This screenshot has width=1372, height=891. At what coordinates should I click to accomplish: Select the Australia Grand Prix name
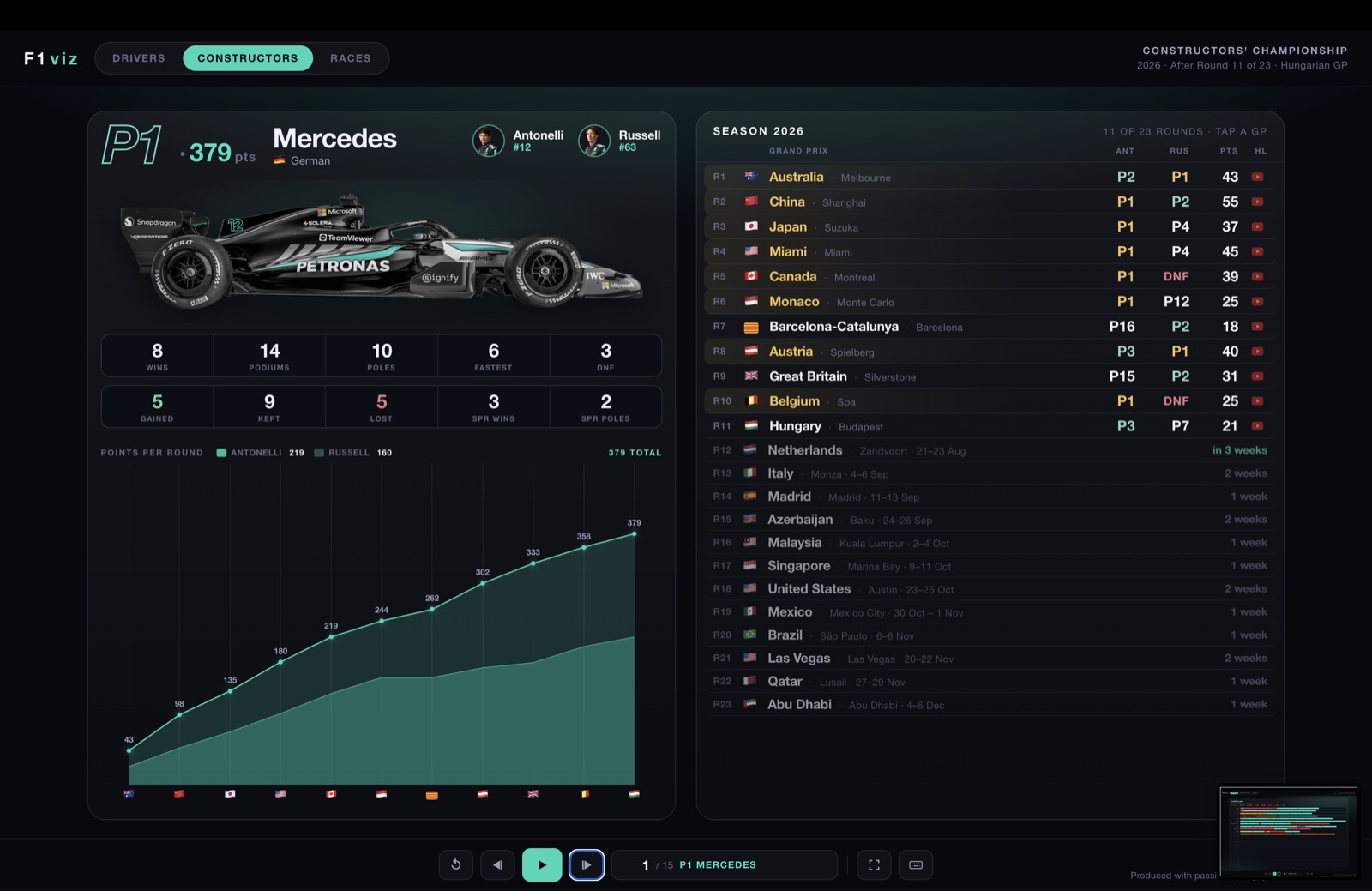click(796, 177)
